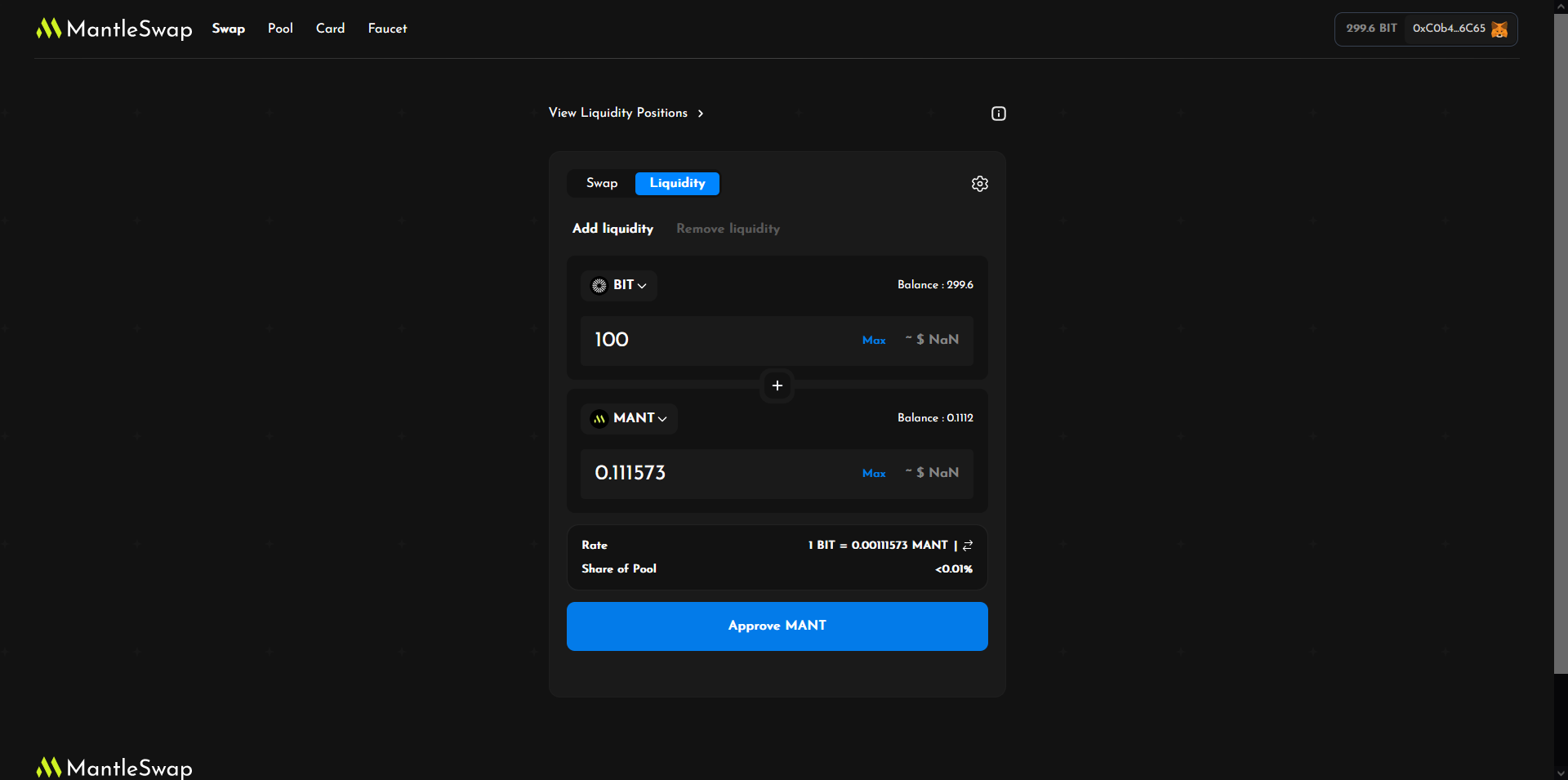Click the MANT amount input field
This screenshot has width=1568, height=780.
pos(719,474)
